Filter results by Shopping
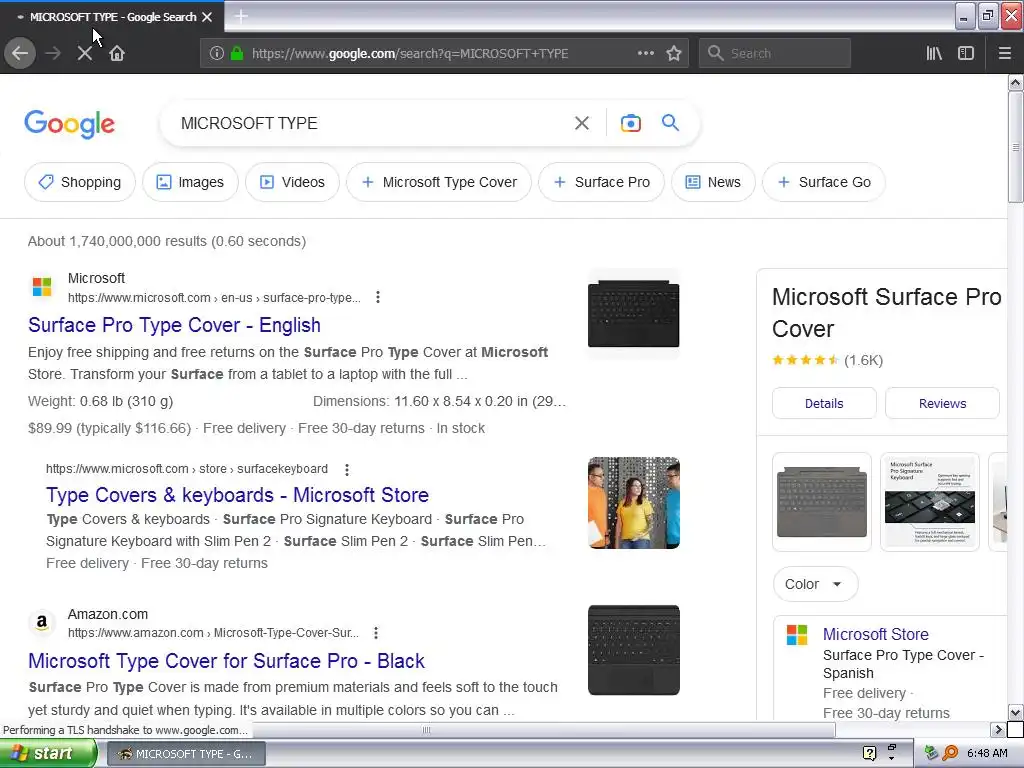This screenshot has height=768, width=1024. [80, 182]
